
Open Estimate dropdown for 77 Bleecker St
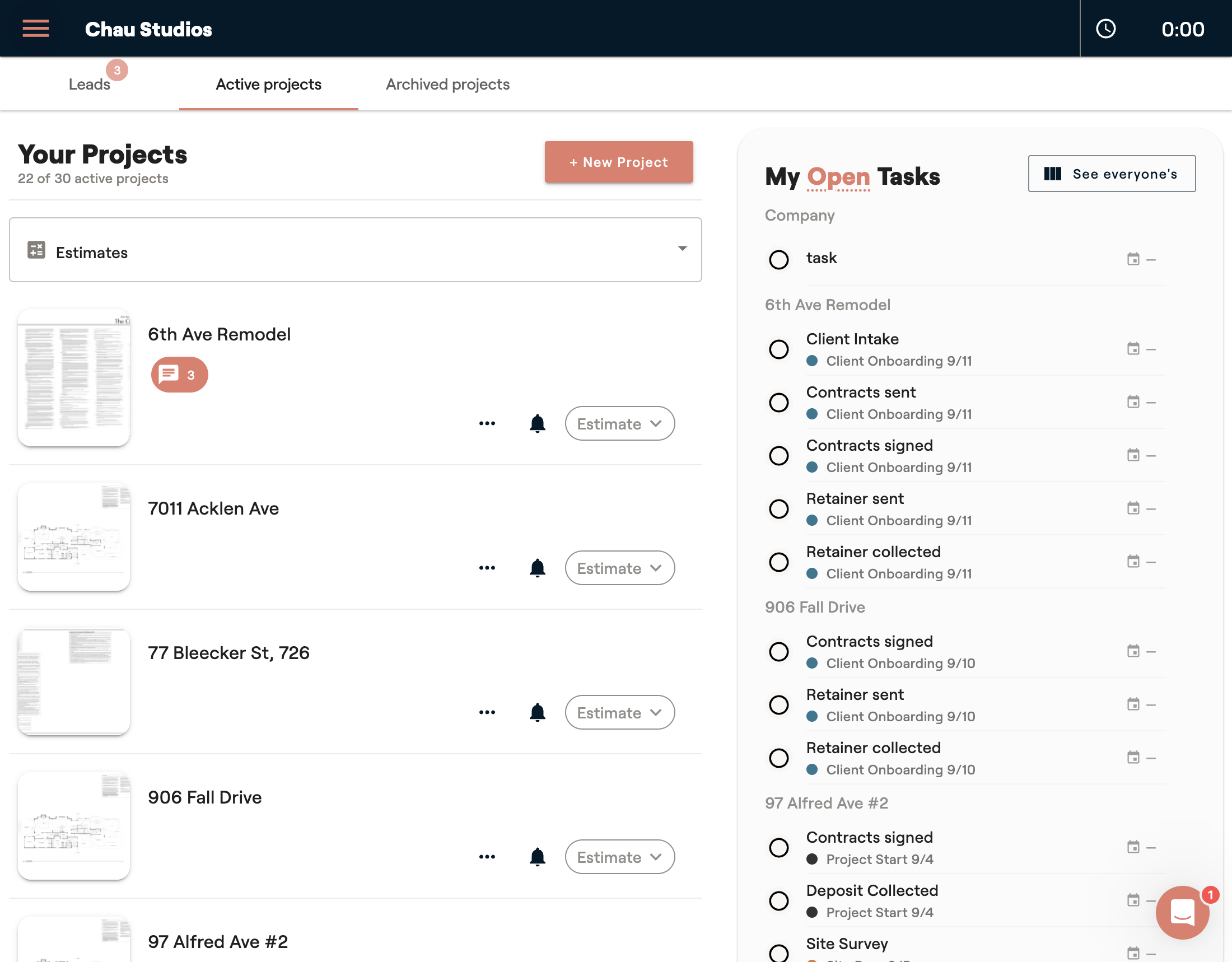(x=619, y=712)
